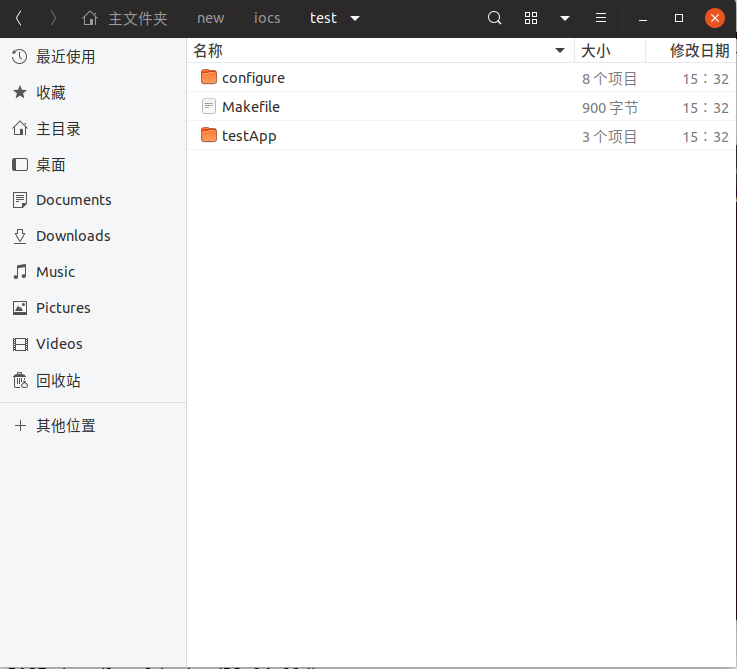Click the testApp folder icon
Viewport: 737px width, 669px height.
(x=209, y=136)
